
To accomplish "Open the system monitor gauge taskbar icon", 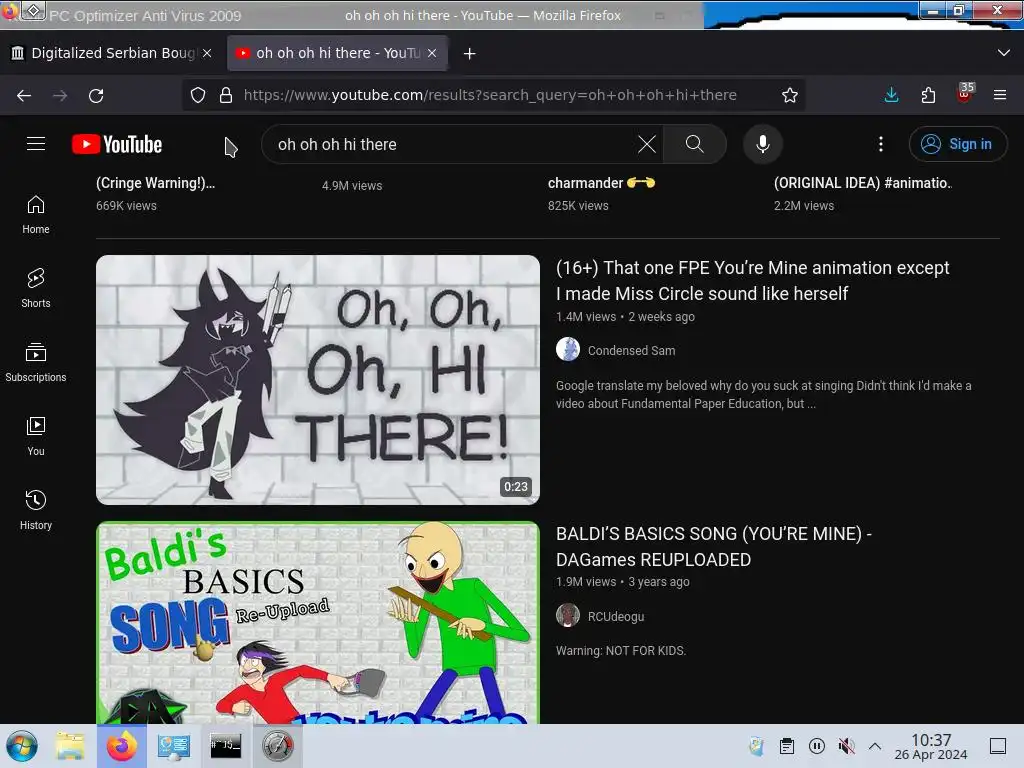I will pos(278,746).
